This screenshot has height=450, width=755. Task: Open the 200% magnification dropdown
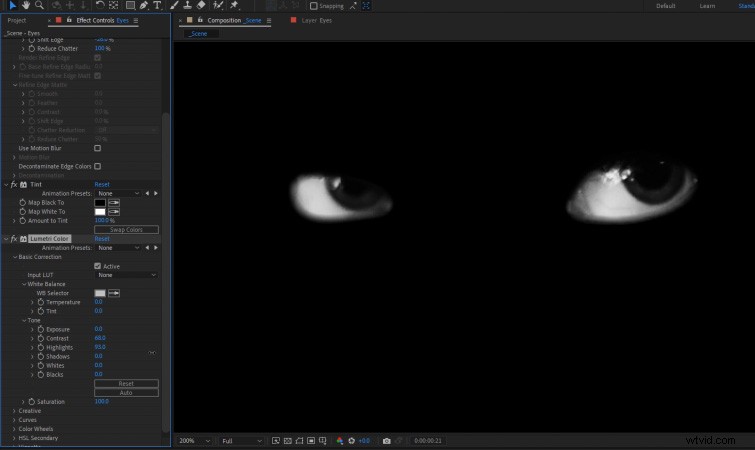(x=195, y=441)
